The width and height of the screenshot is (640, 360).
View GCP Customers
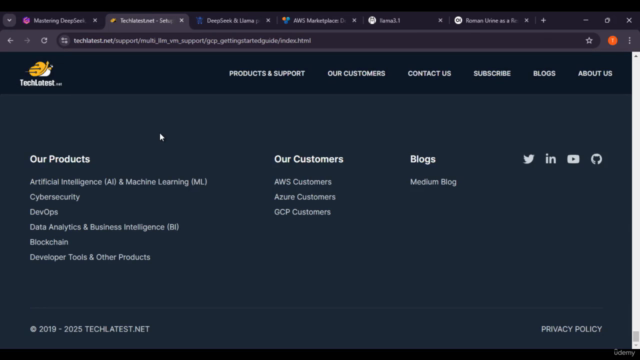pos(302,212)
